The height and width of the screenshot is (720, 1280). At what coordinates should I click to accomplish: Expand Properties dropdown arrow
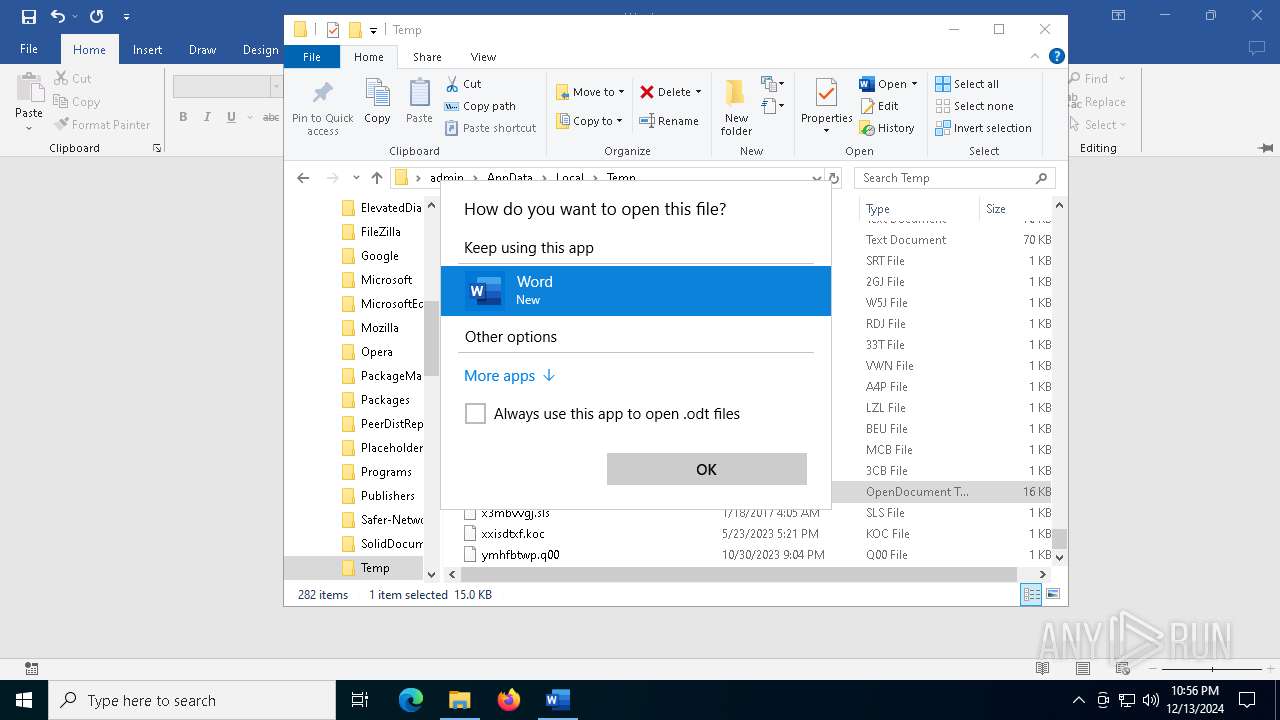tap(826, 131)
